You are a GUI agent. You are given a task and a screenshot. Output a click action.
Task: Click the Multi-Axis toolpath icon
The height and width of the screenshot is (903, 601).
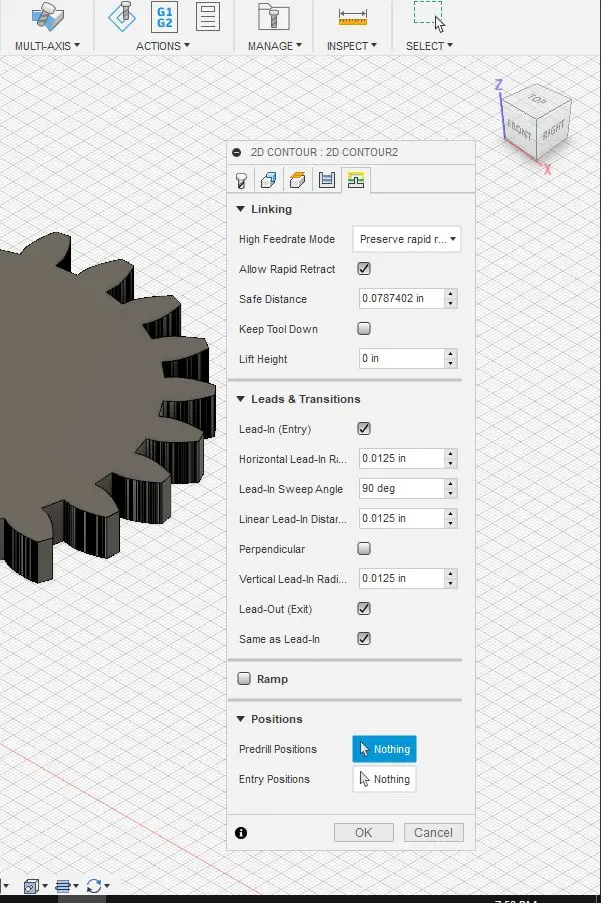coord(47,17)
